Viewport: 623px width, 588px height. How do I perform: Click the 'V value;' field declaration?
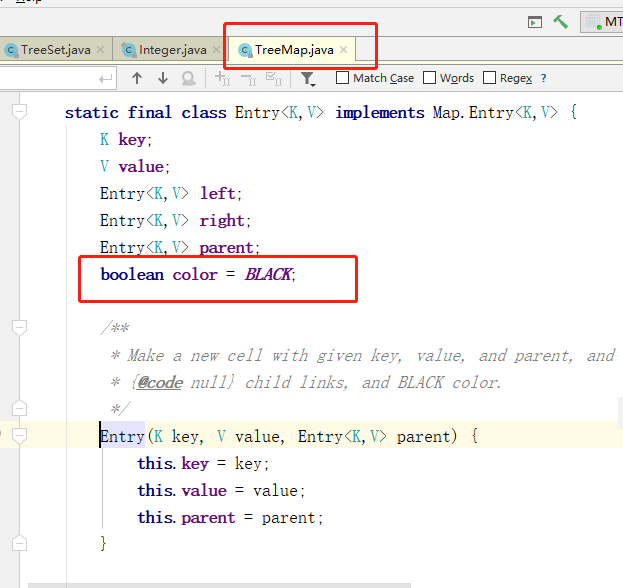click(135, 167)
